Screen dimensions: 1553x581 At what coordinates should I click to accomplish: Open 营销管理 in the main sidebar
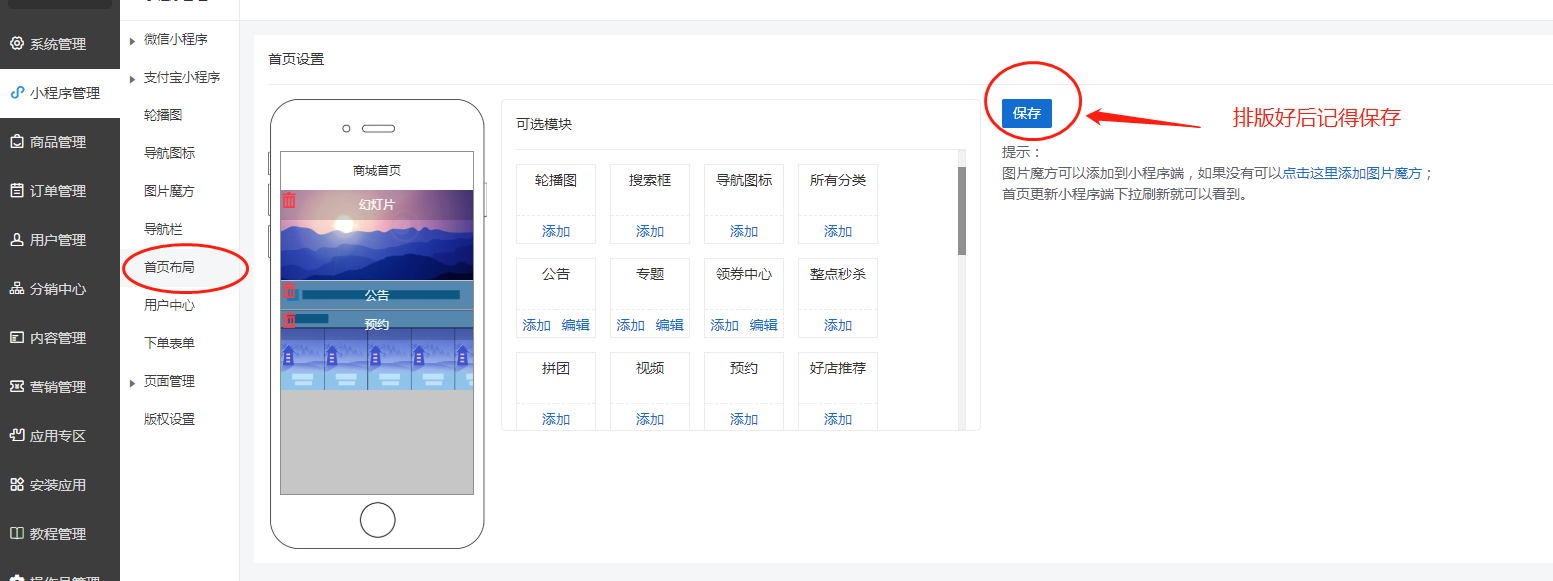pyautogui.click(x=58, y=387)
